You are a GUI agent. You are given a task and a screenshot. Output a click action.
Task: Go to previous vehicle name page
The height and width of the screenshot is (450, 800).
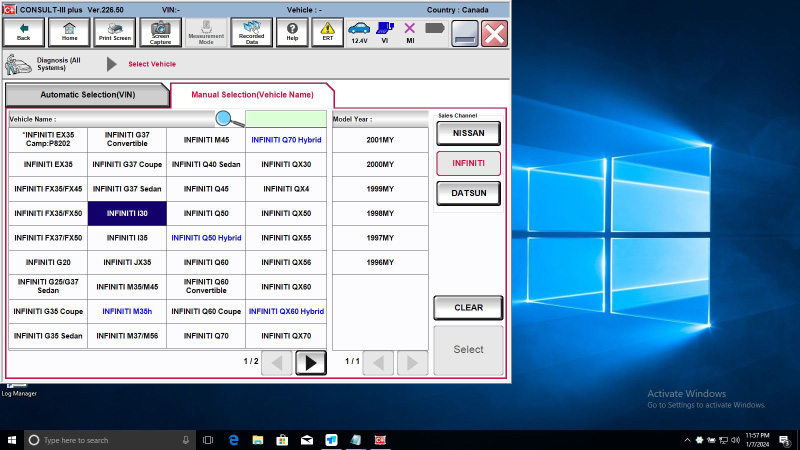277,363
